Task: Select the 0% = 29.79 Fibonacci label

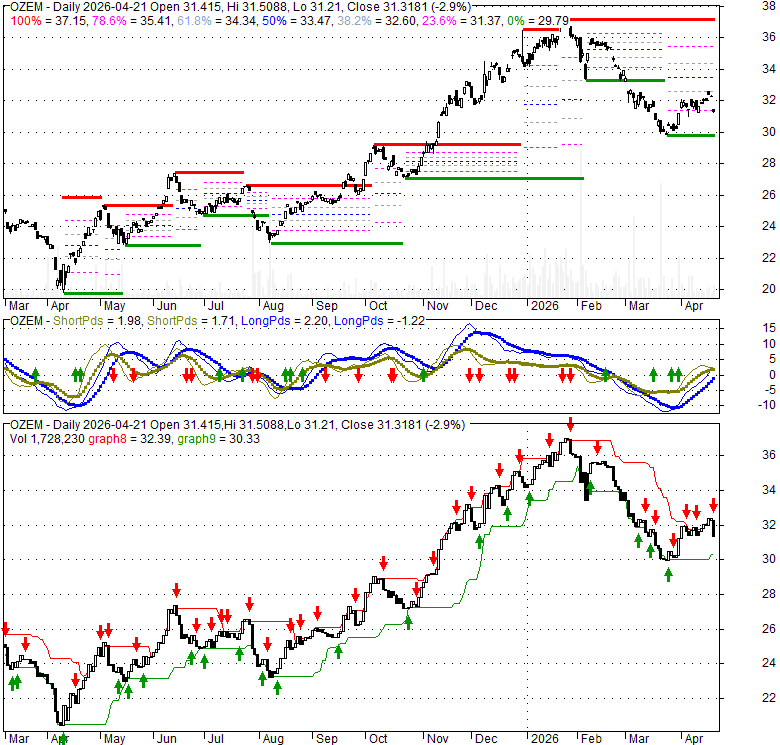Action: point(538,21)
